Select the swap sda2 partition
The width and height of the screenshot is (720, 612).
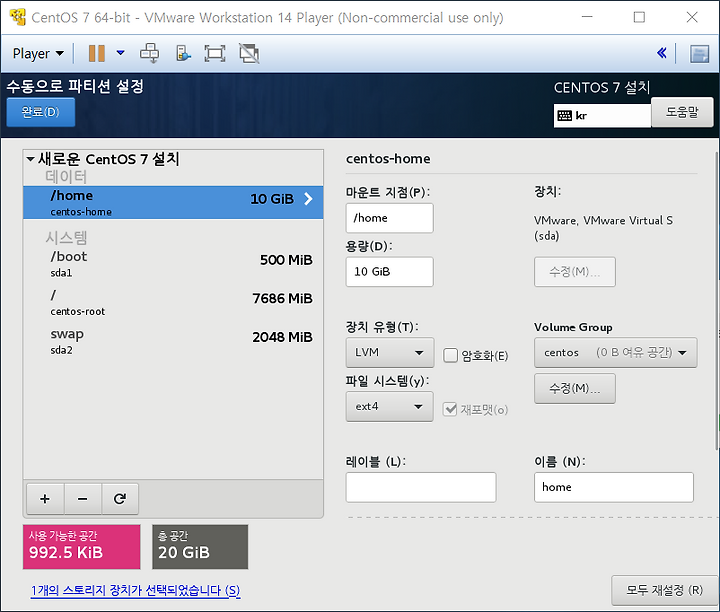(173, 341)
